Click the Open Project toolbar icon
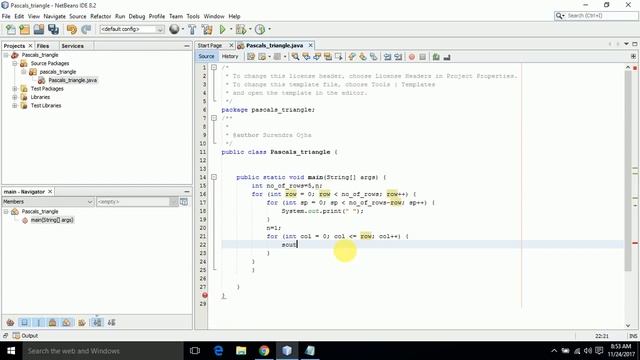The width and height of the screenshot is (640, 360). click(x=39, y=29)
